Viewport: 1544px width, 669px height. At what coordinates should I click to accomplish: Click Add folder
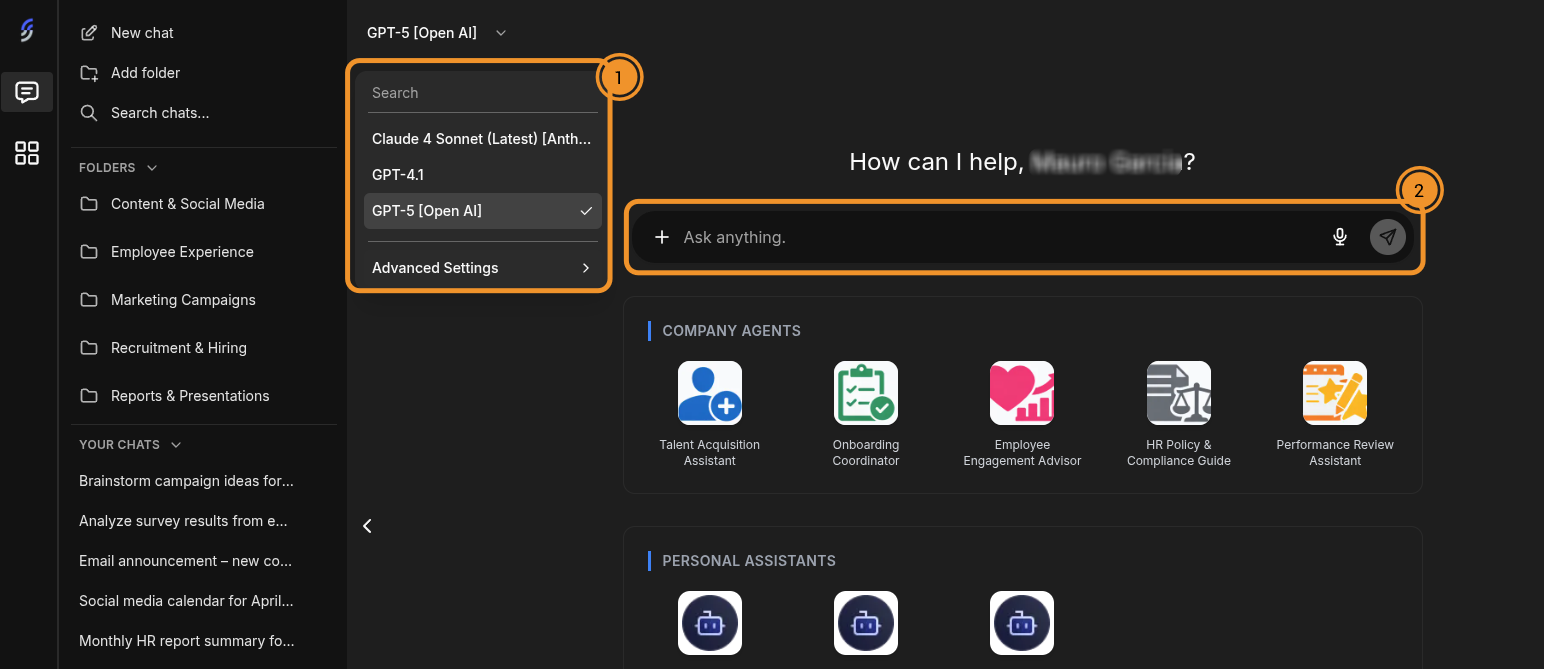pyautogui.click(x=144, y=73)
